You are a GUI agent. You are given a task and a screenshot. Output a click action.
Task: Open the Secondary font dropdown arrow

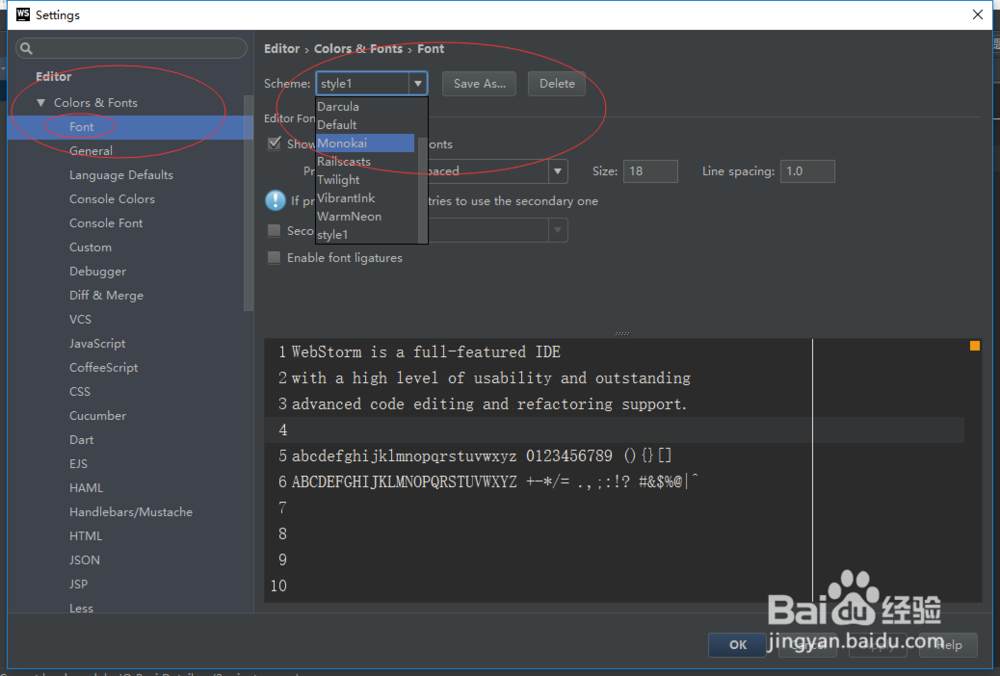(x=557, y=230)
